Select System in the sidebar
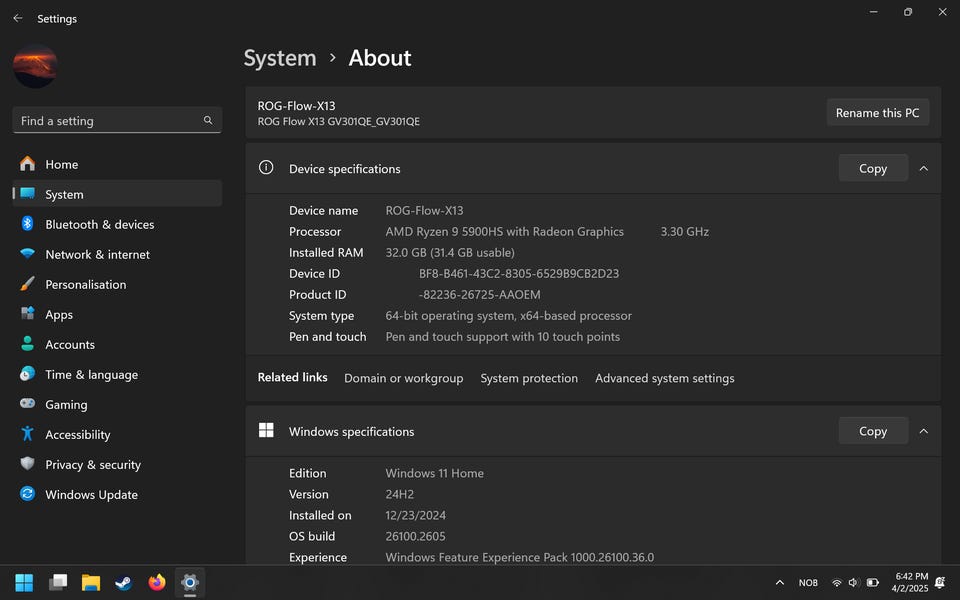 coord(117,194)
